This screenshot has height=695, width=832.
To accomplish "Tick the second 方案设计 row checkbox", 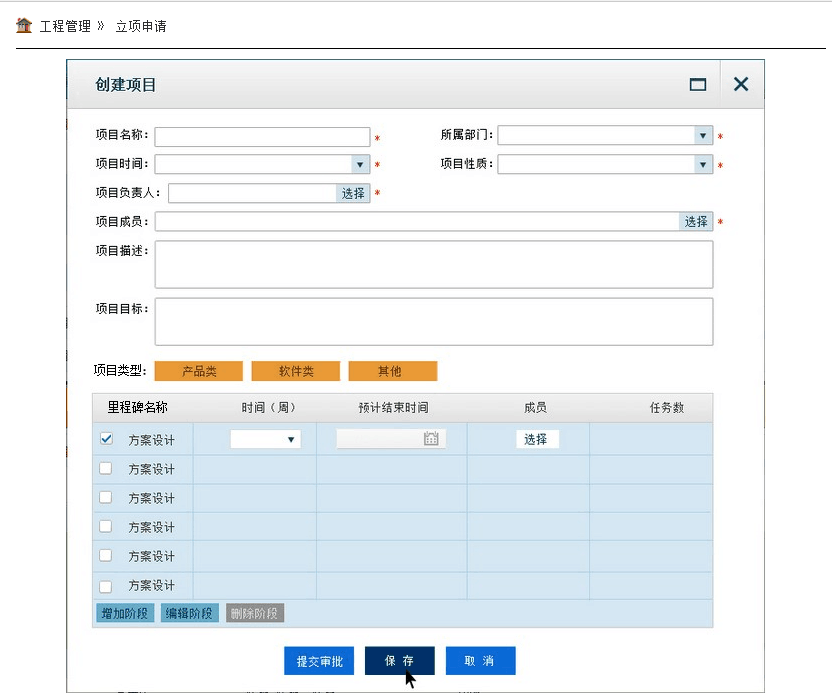I will [106, 468].
